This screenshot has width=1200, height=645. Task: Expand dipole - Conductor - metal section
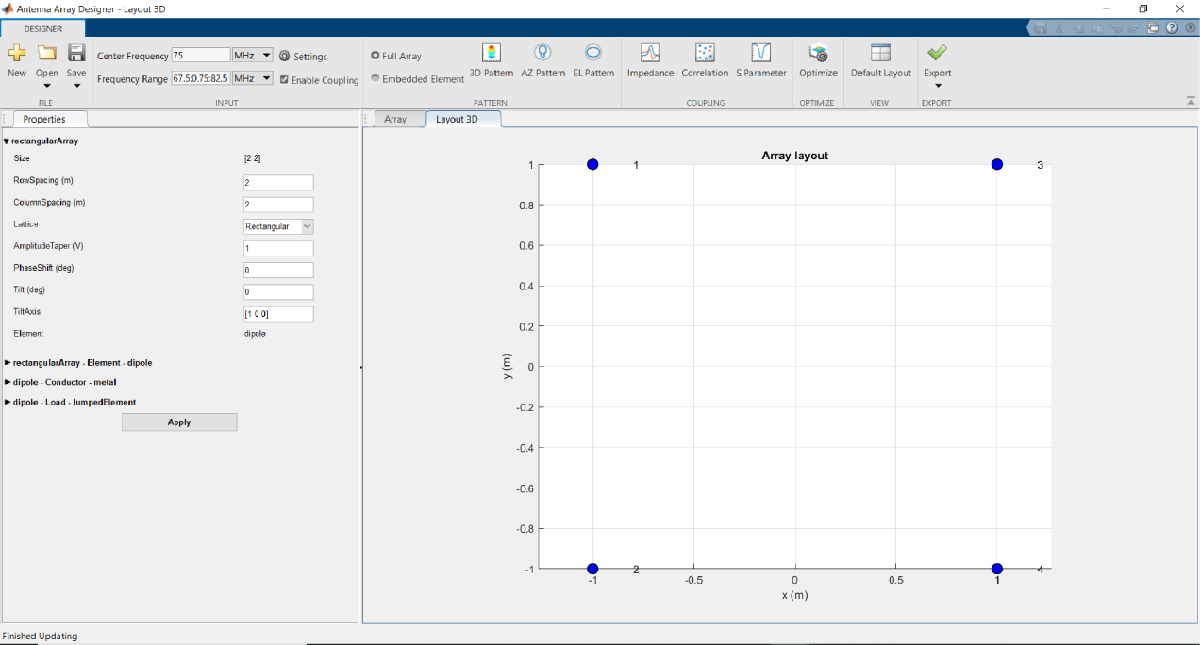pos(7,382)
